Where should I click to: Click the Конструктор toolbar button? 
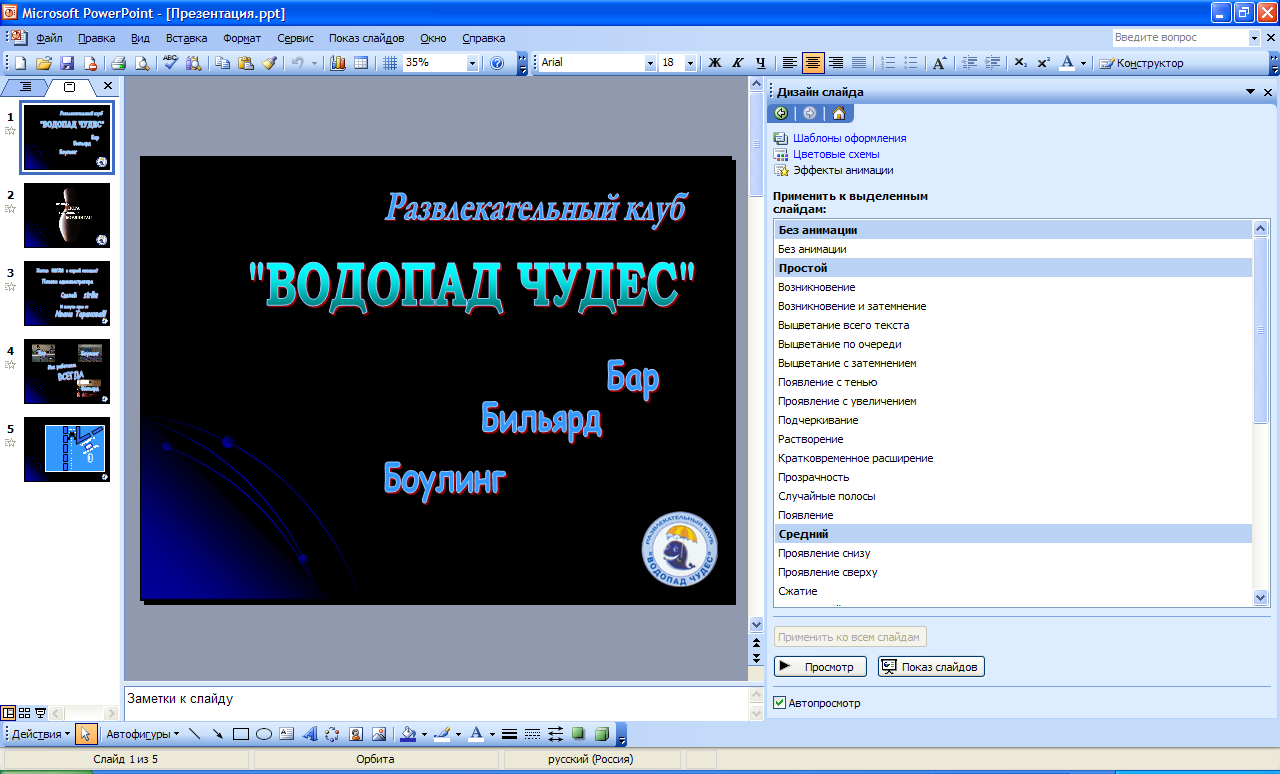(1141, 63)
